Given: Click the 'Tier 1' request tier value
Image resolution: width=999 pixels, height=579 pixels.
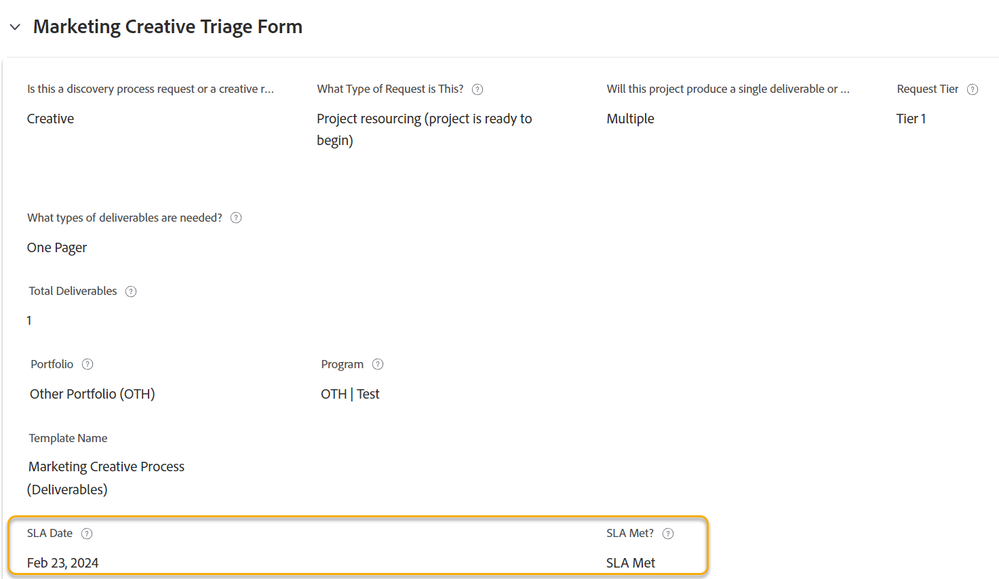Looking at the screenshot, I should tap(910, 118).
